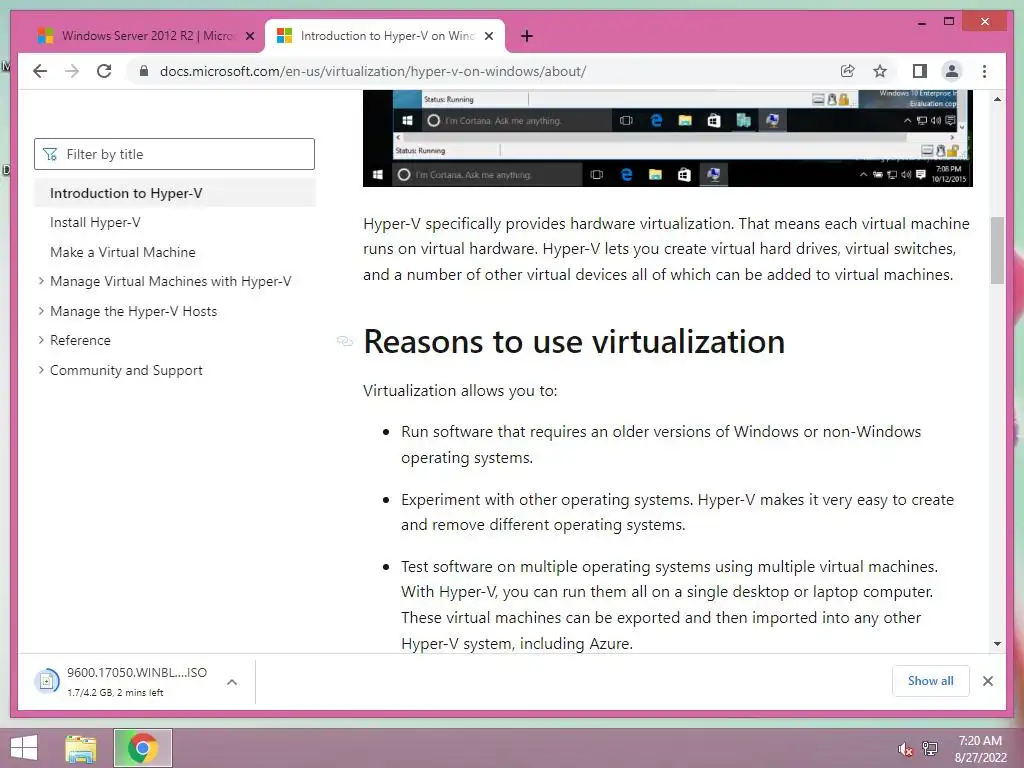This screenshot has height=768, width=1024.
Task: Click the Hyper-V screenshot image
Action: point(667,138)
